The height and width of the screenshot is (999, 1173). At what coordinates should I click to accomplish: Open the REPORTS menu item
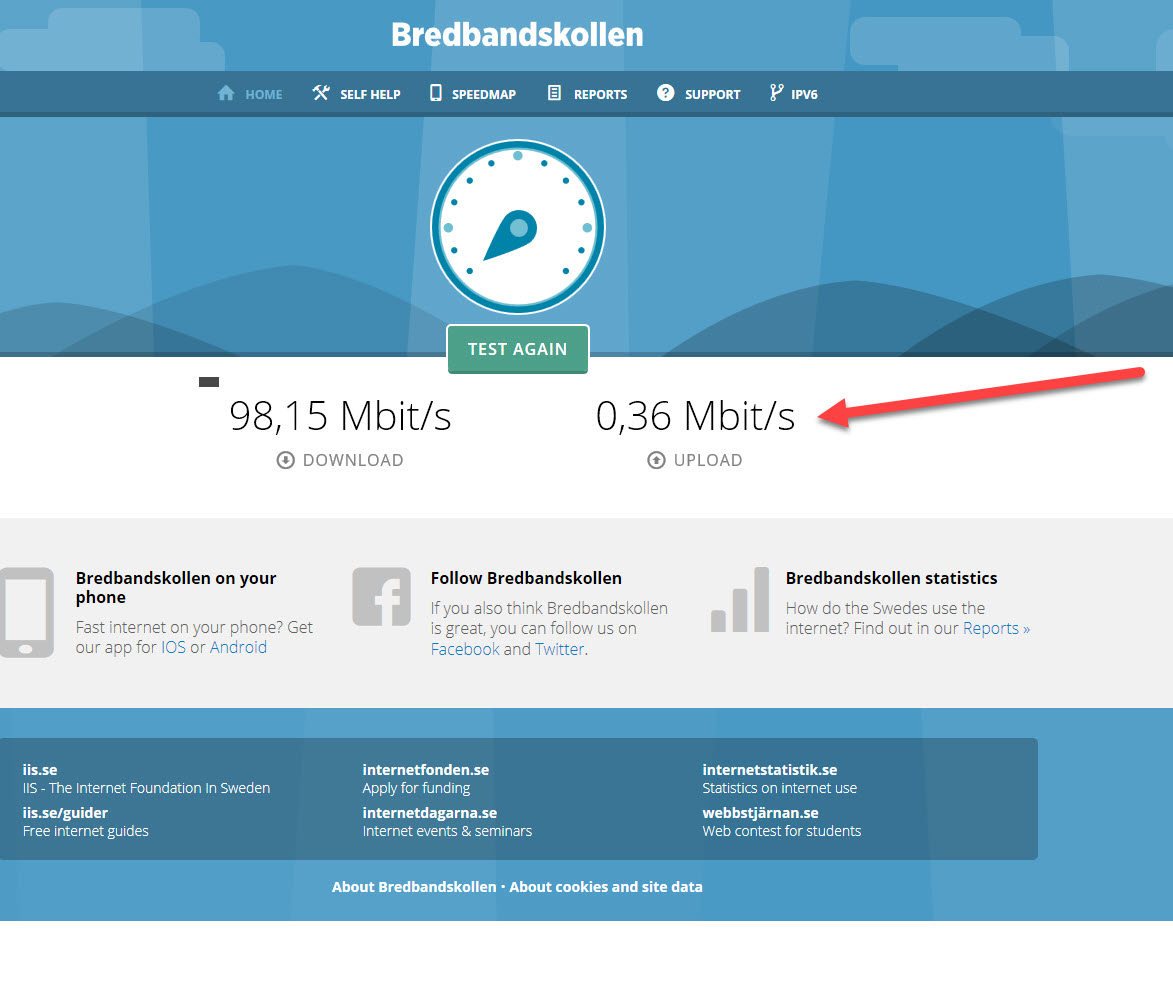pos(601,94)
